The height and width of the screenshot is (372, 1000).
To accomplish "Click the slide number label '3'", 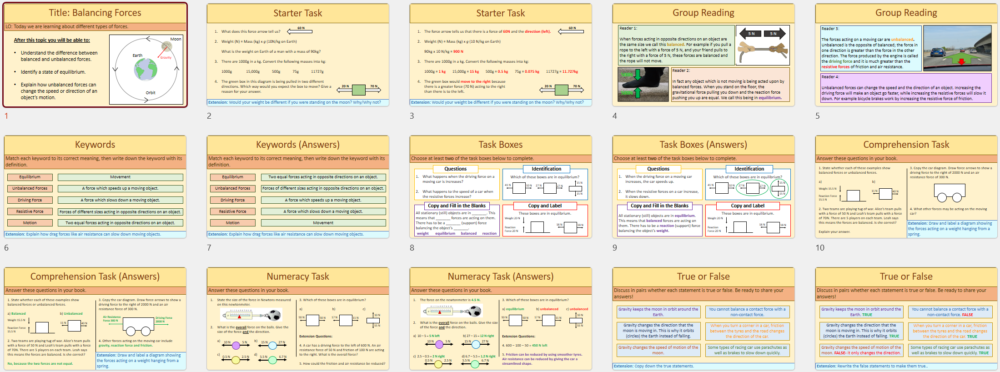I will tap(412, 116).
